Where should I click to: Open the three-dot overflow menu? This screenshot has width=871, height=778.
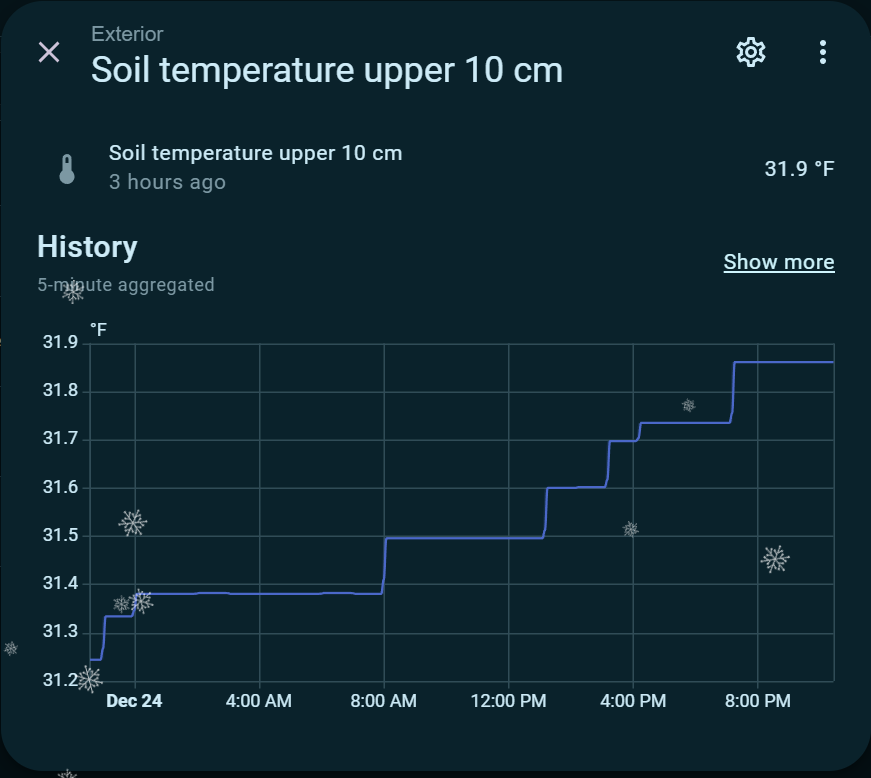pos(822,52)
